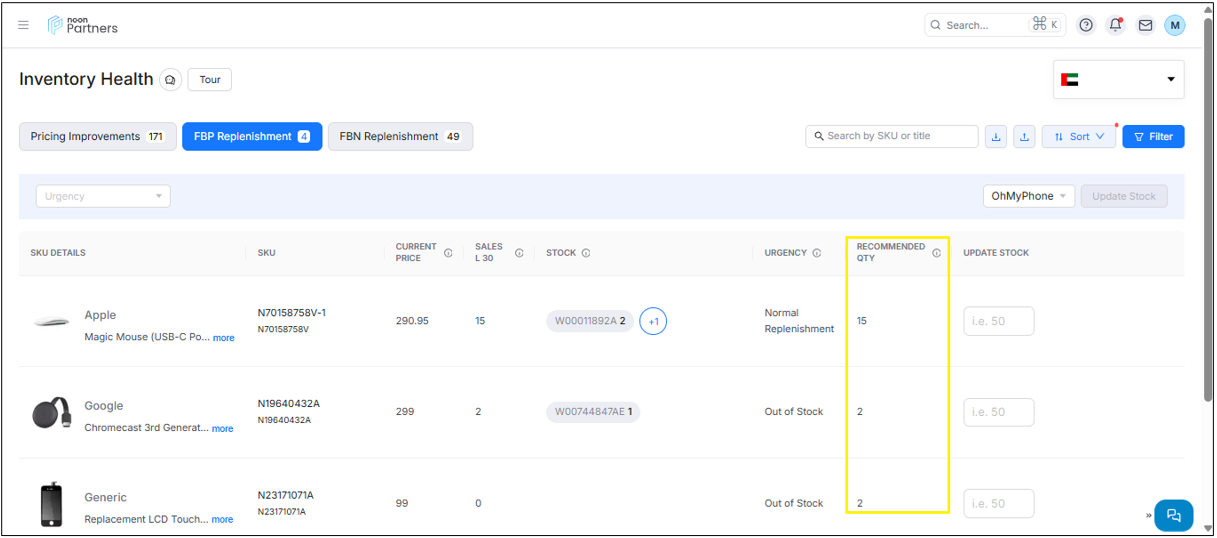Click update stock field for Google Chromecast
This screenshot has height=538, width=1217.
(998, 412)
